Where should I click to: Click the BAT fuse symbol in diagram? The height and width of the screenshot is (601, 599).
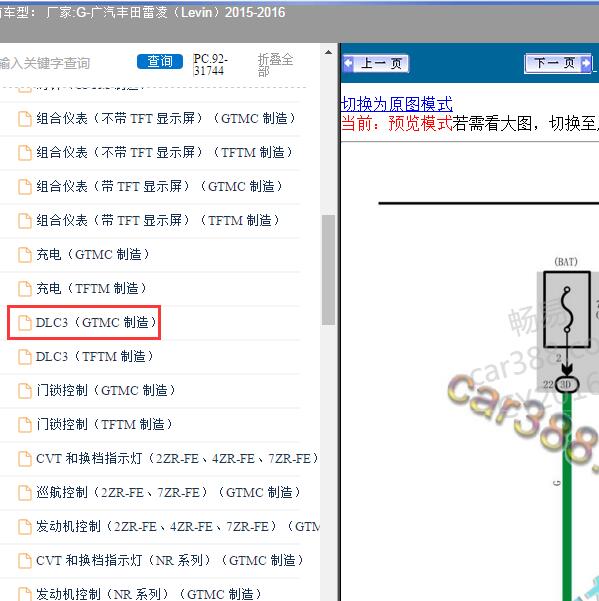(x=567, y=309)
